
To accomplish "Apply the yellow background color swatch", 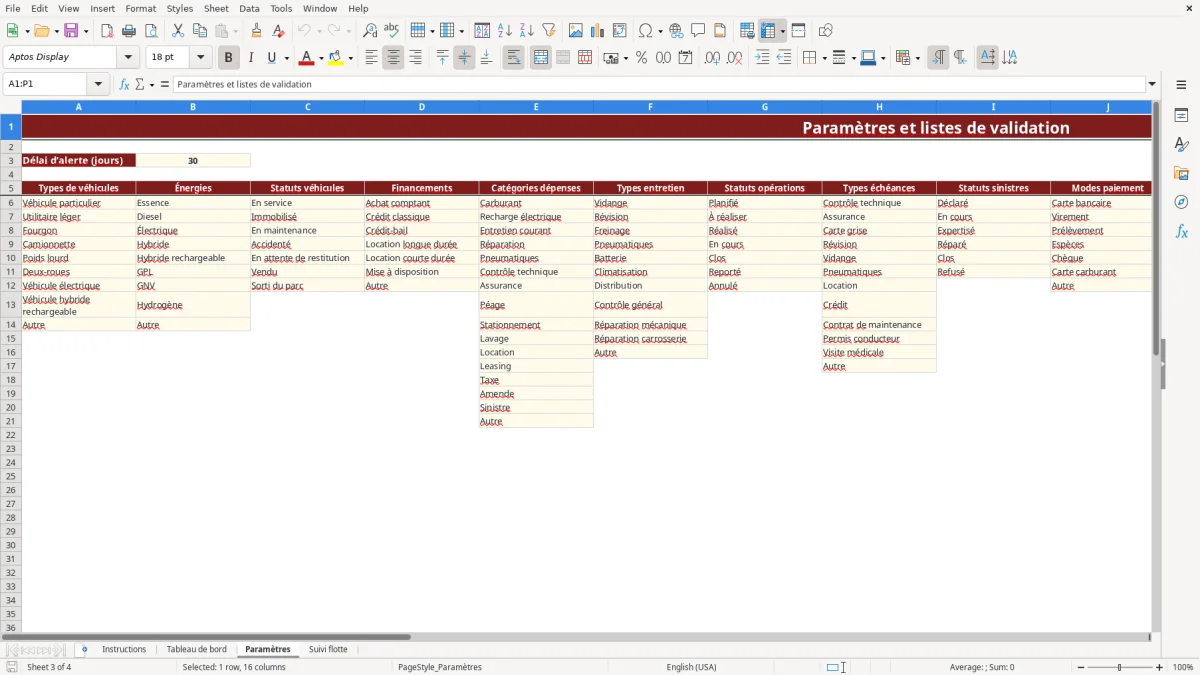I will click(x=336, y=58).
